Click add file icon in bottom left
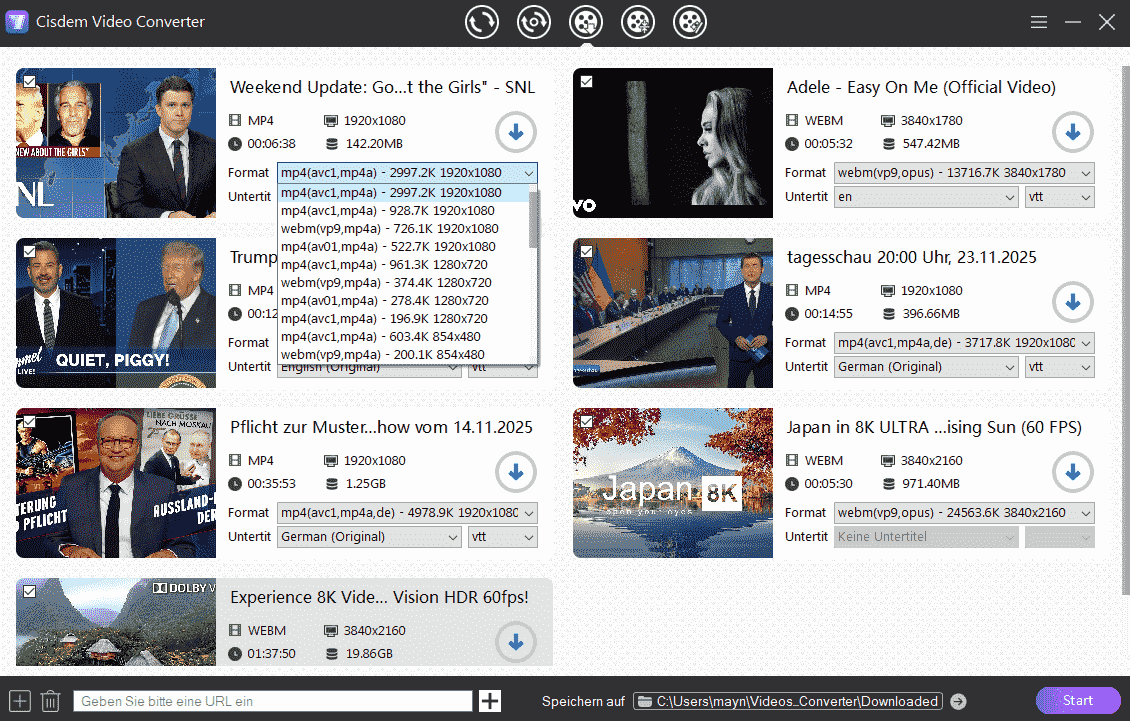 pos(20,701)
